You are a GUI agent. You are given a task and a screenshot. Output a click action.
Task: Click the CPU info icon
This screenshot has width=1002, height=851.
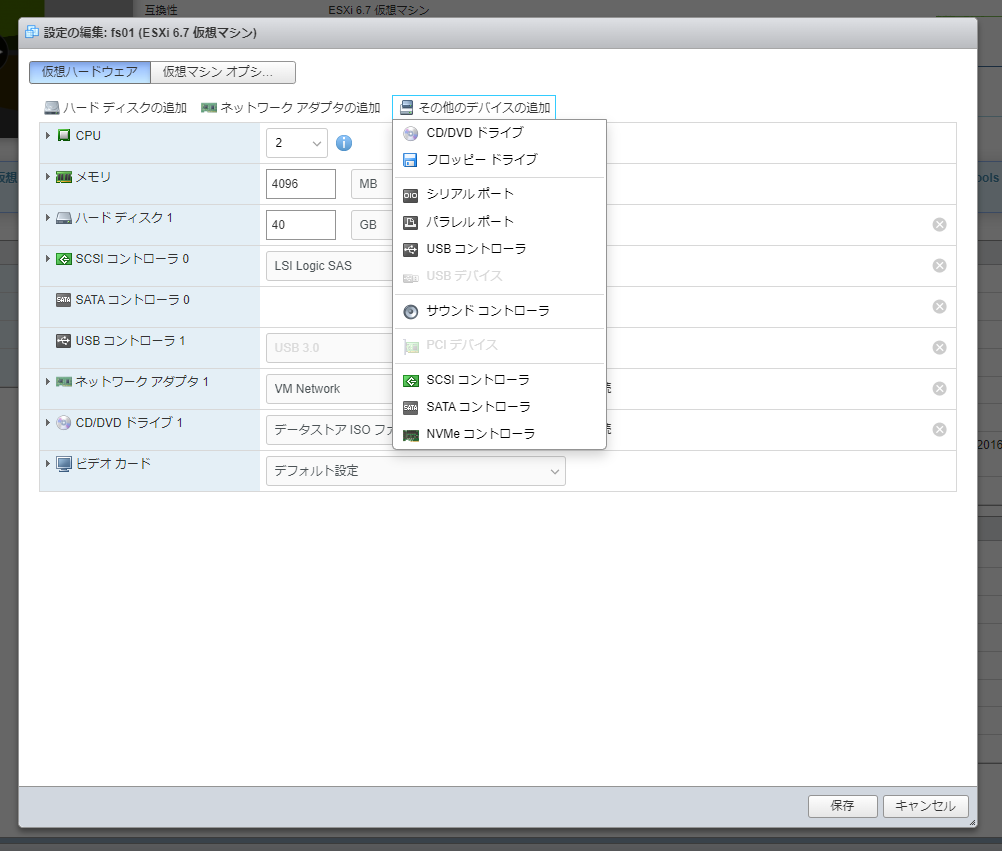tap(344, 143)
